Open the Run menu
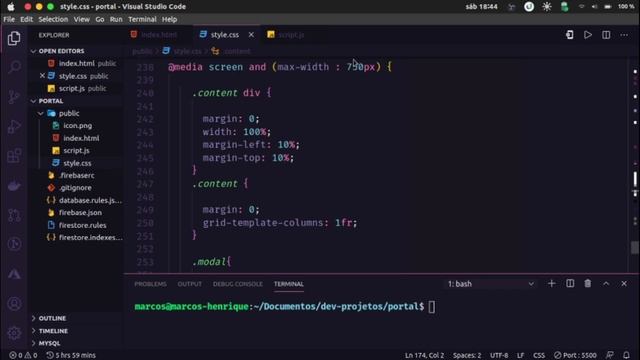 (x=116, y=19)
